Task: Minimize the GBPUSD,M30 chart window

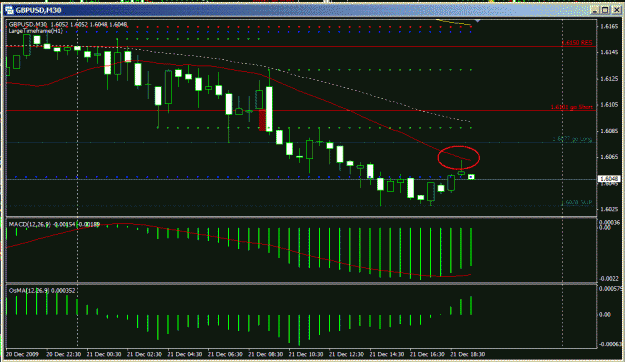Action: coord(595,10)
